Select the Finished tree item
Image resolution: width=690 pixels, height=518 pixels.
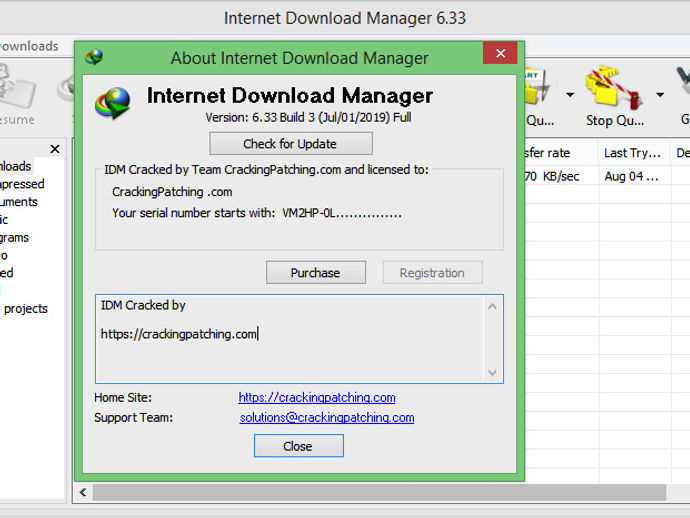tap(7, 273)
